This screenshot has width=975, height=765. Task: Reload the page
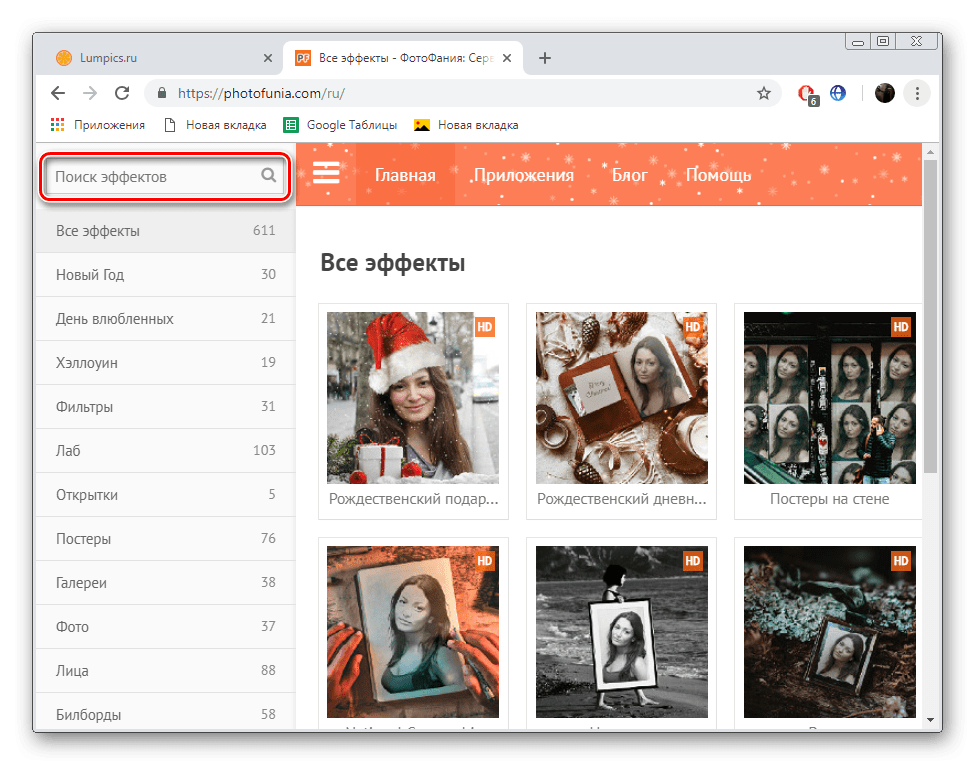[x=122, y=93]
